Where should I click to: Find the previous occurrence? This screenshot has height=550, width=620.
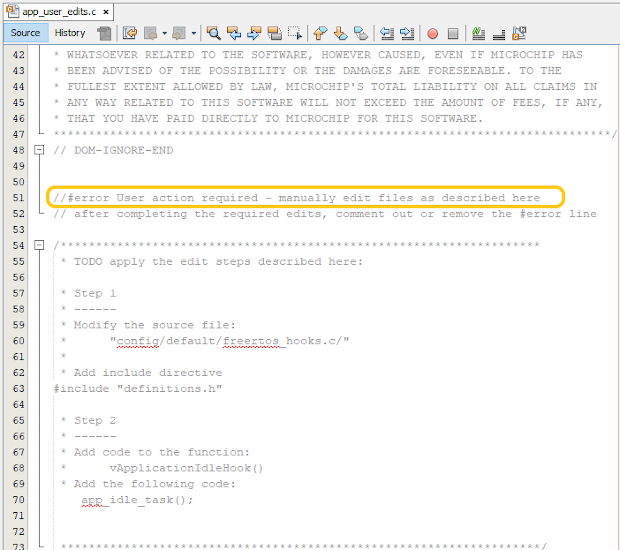[234, 33]
